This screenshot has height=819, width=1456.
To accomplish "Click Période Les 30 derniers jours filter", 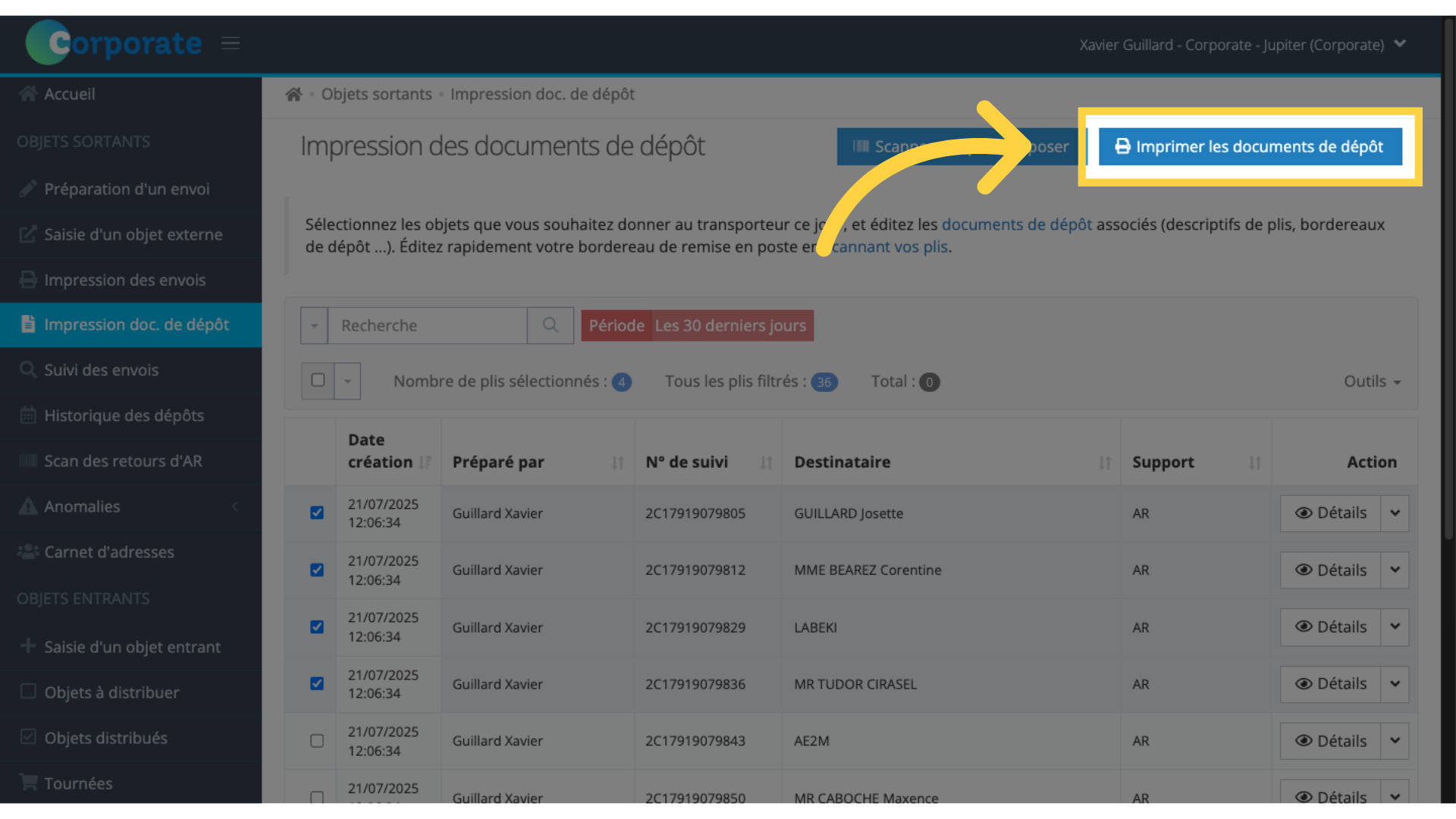I will click(698, 325).
